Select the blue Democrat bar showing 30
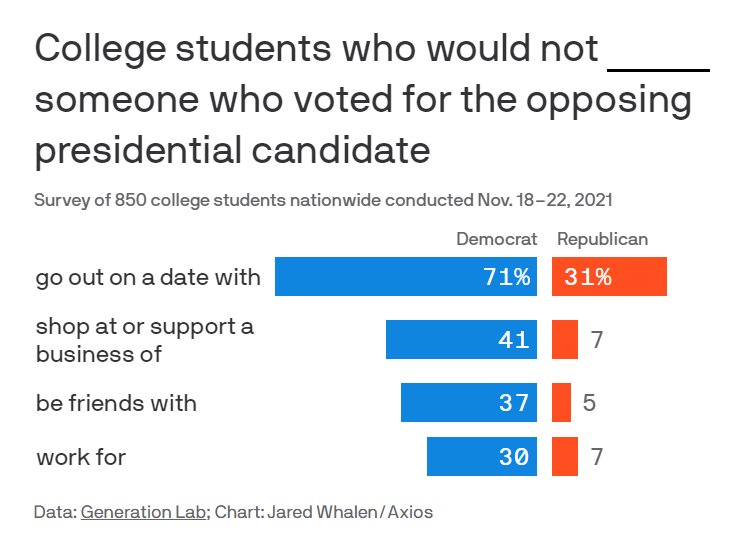Image resolution: width=733 pixels, height=544 pixels. coord(482,457)
